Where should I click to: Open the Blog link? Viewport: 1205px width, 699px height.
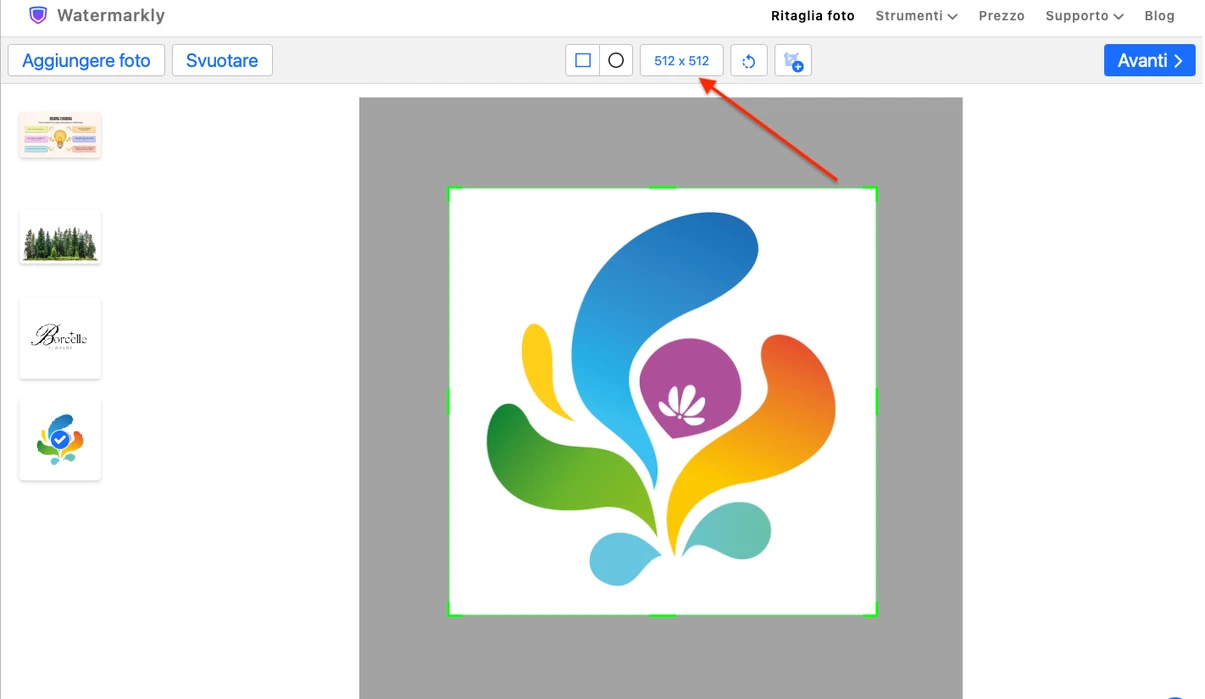click(1160, 16)
